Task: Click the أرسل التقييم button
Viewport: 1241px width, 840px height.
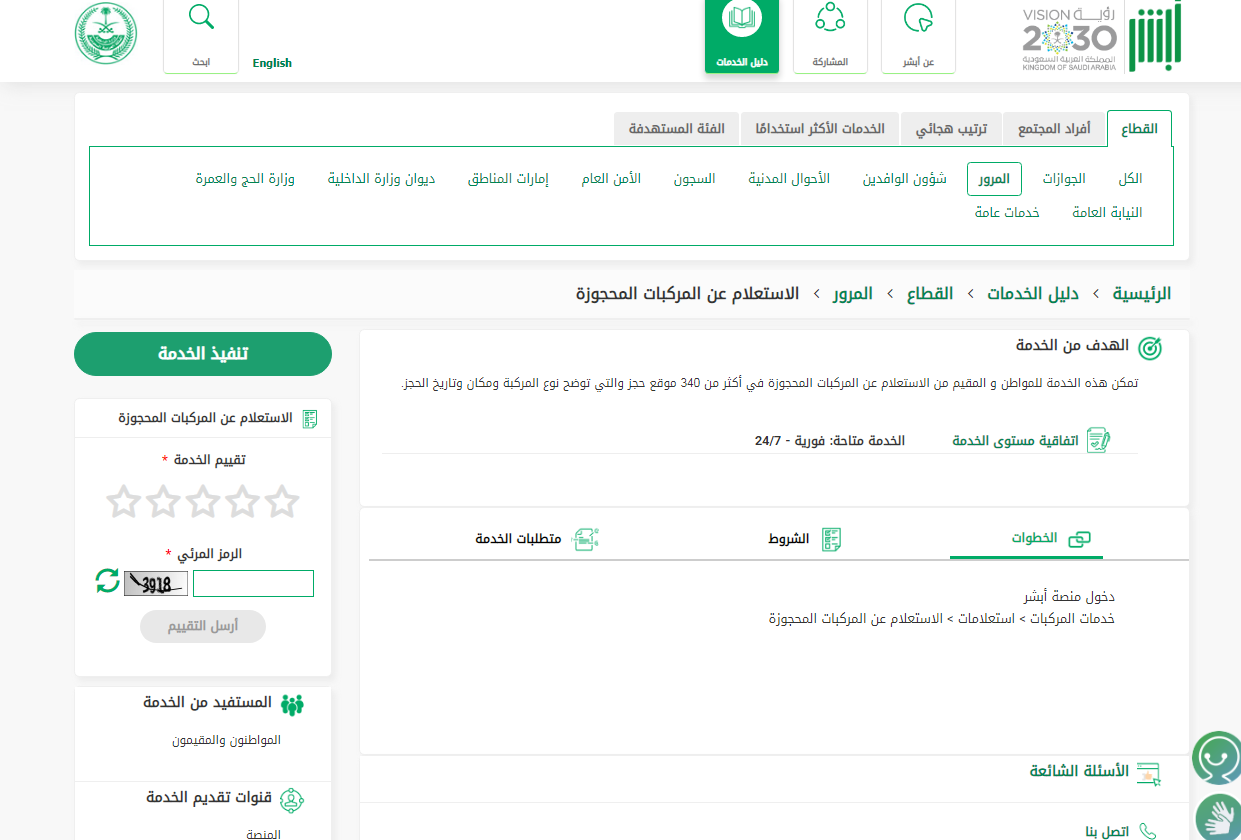Action: pos(203,626)
